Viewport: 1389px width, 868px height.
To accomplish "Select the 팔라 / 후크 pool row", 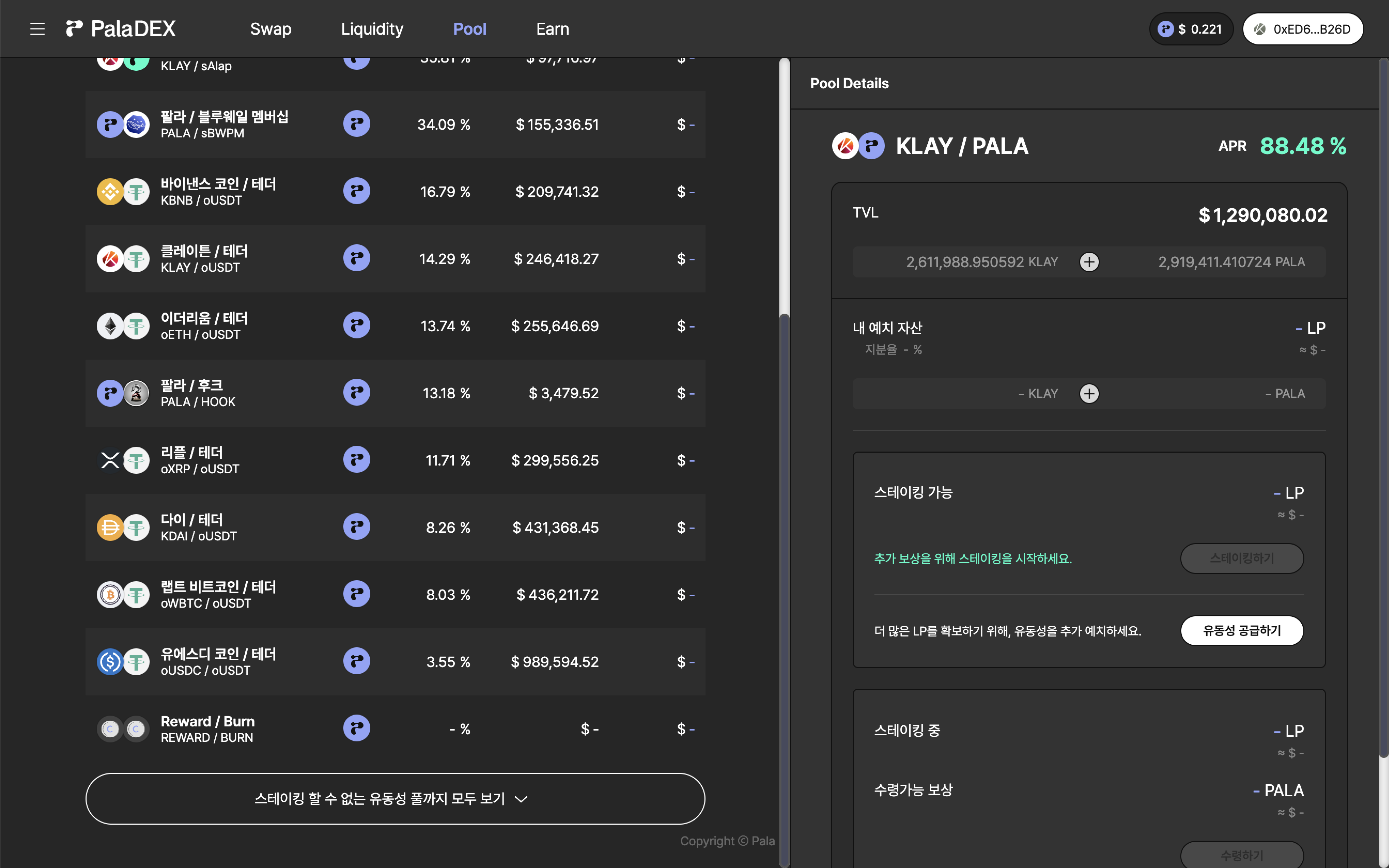I will 395,393.
